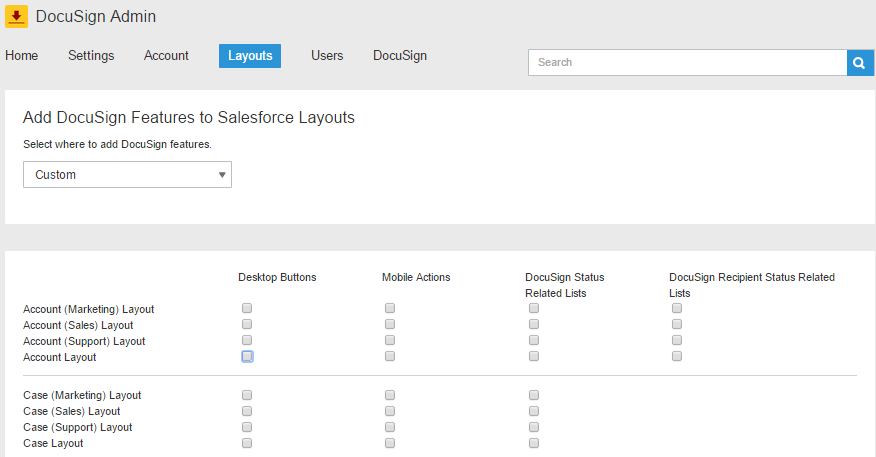This screenshot has width=876, height=457.
Task: Switch to the Account tab
Action: (x=166, y=56)
